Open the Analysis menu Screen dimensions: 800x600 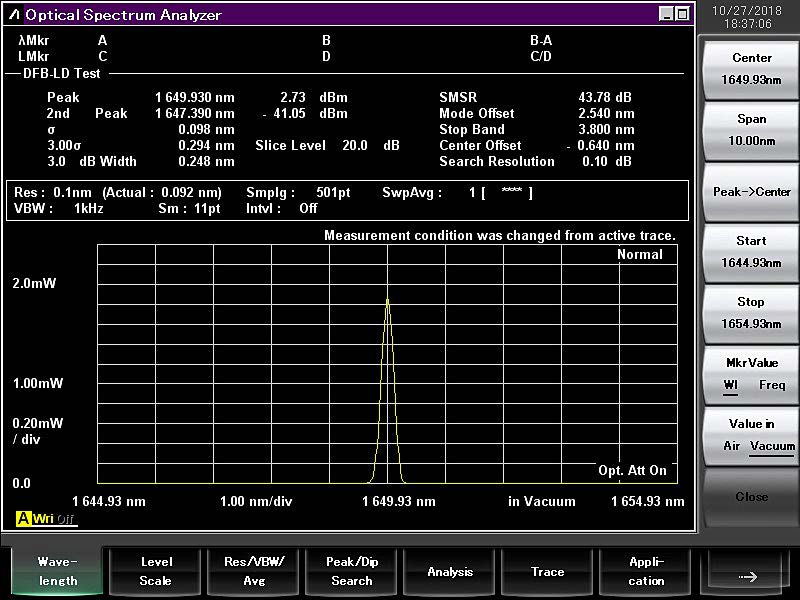click(x=450, y=571)
